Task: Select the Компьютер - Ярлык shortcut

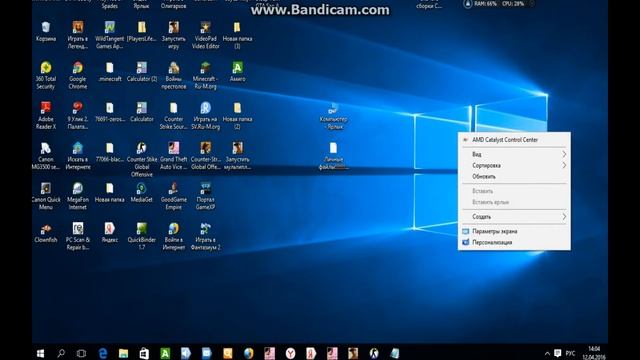Action: pos(333,116)
